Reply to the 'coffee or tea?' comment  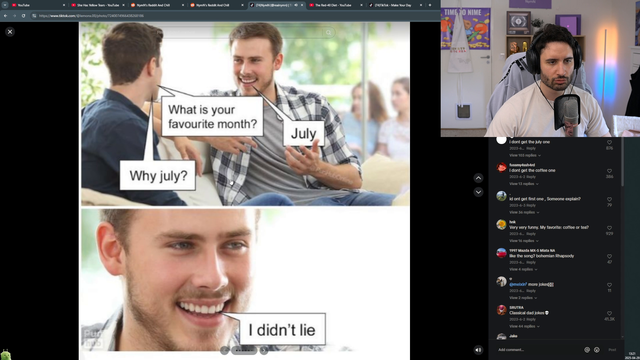531,234
